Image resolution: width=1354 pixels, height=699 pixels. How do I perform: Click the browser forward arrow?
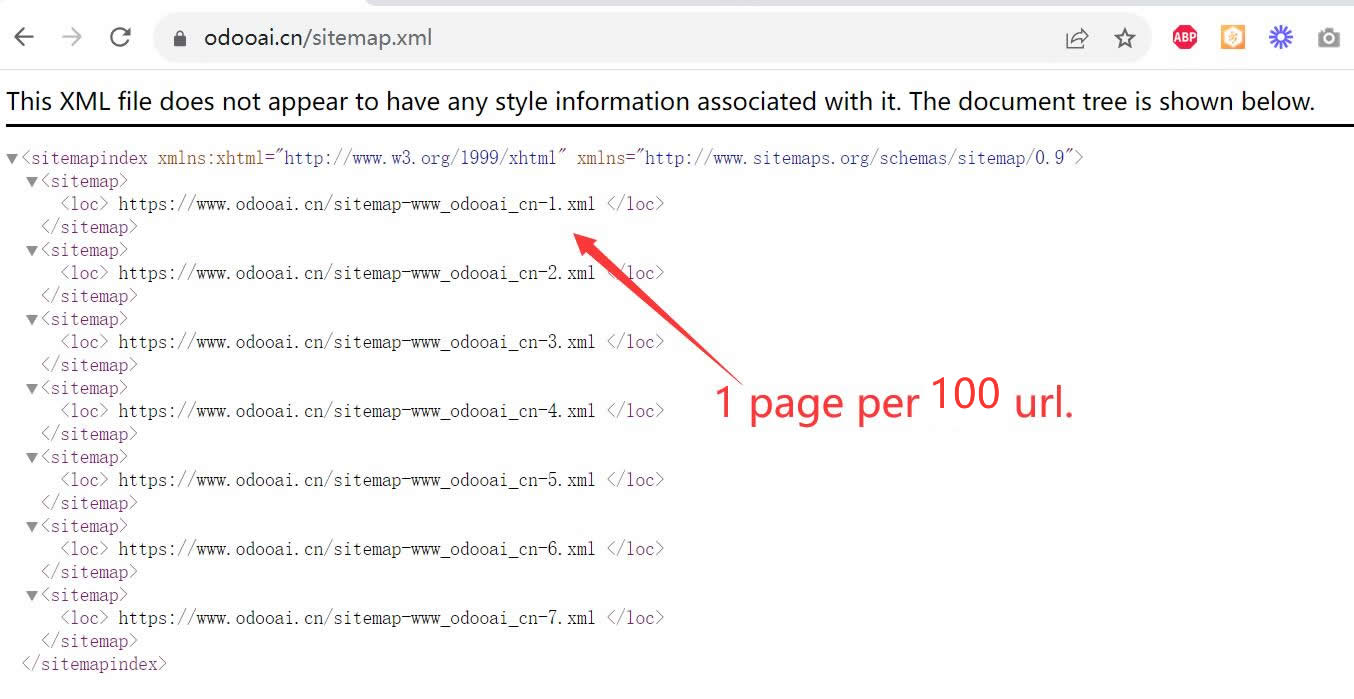(x=72, y=38)
